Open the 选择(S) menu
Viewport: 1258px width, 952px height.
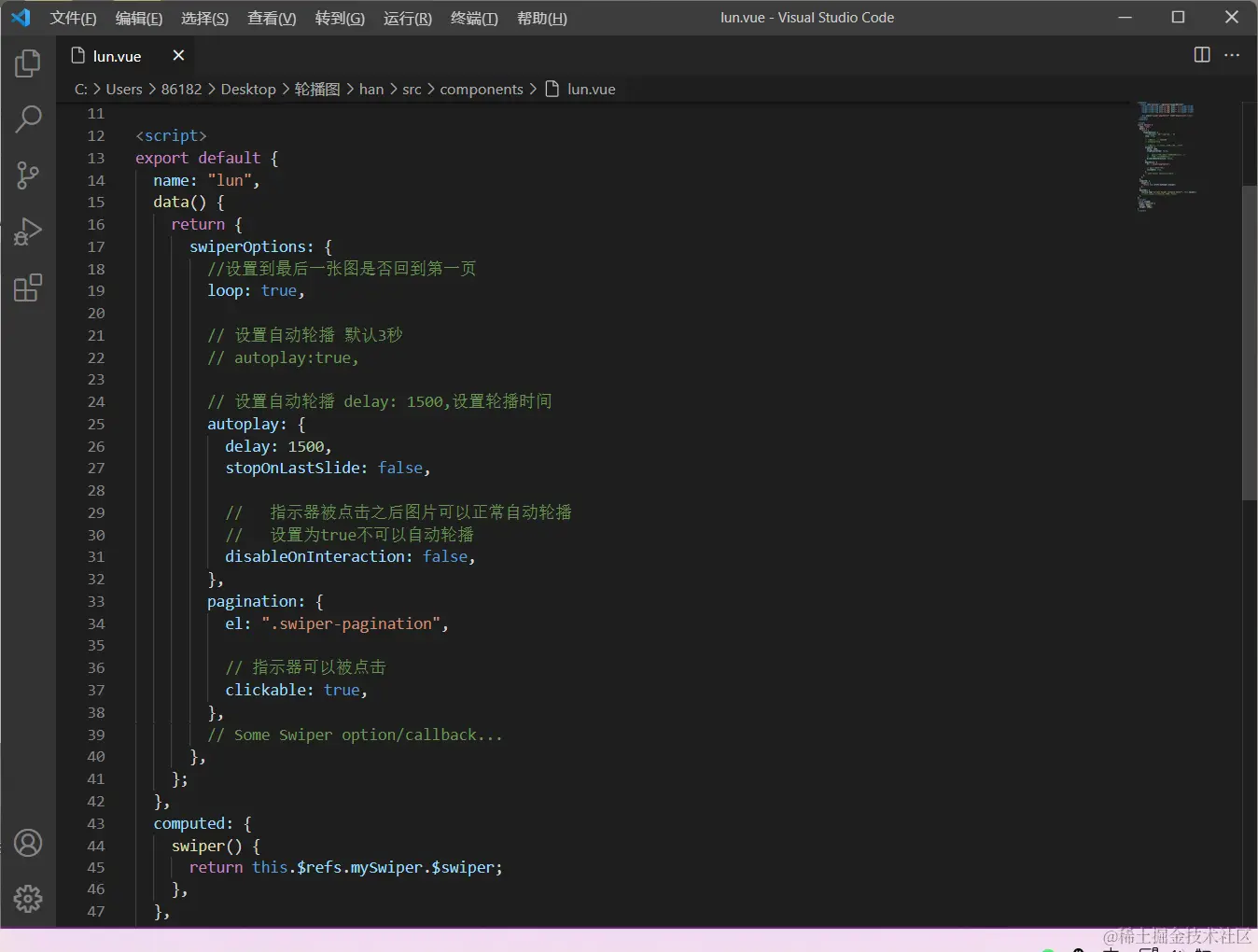[204, 19]
